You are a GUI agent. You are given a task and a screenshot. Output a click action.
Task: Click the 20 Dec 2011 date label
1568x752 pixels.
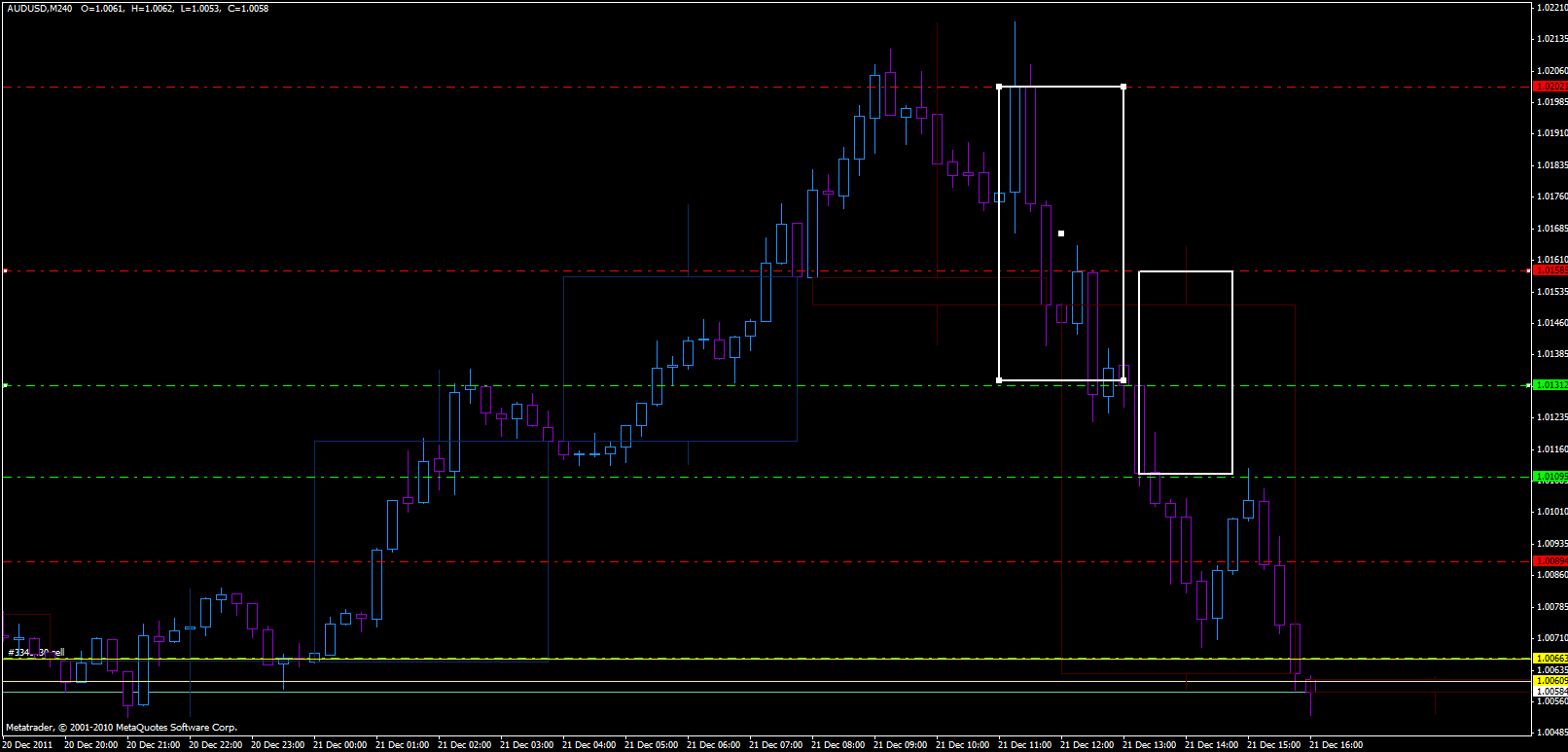pos(28,745)
